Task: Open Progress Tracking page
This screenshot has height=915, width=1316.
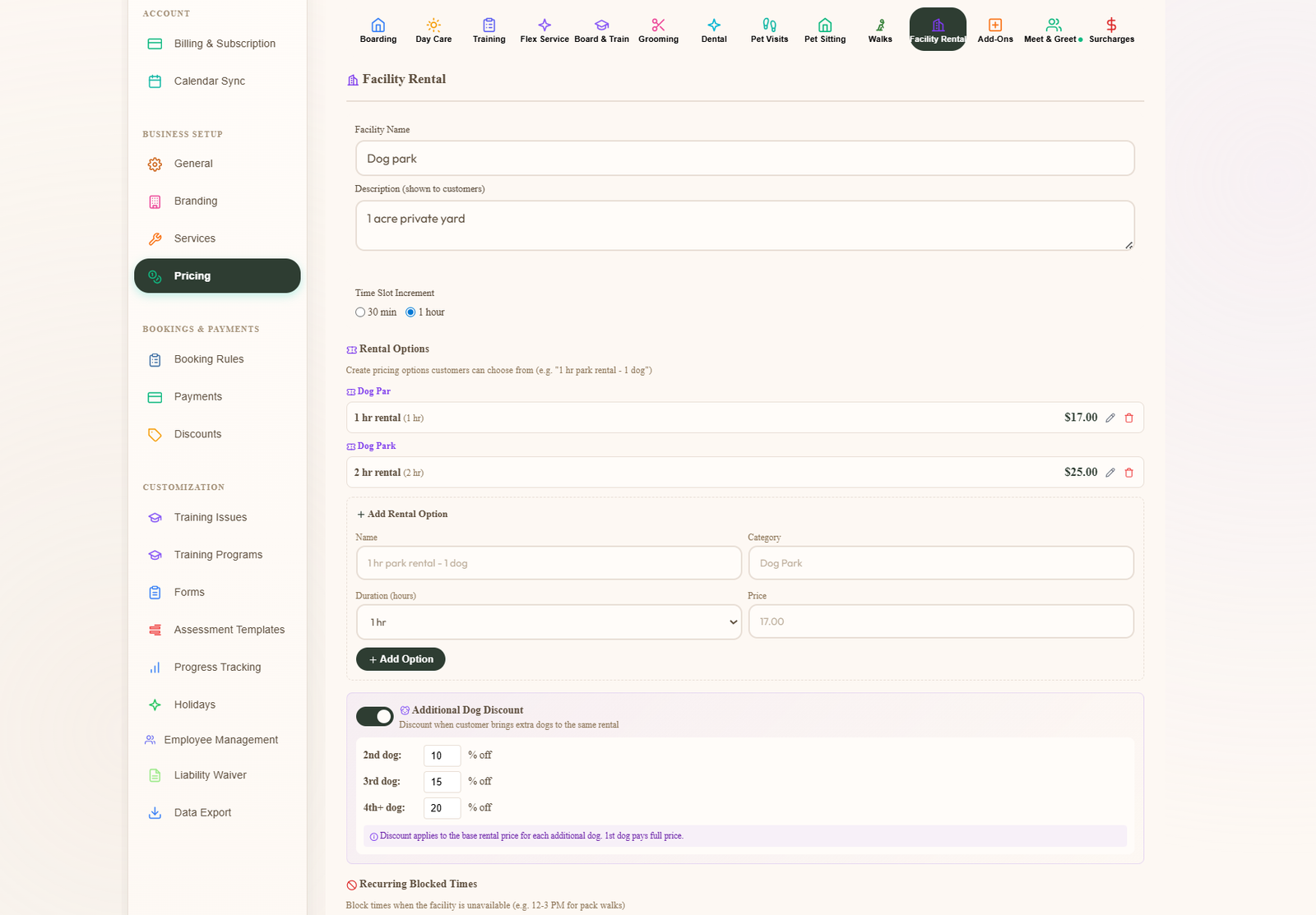Action: tap(217, 668)
